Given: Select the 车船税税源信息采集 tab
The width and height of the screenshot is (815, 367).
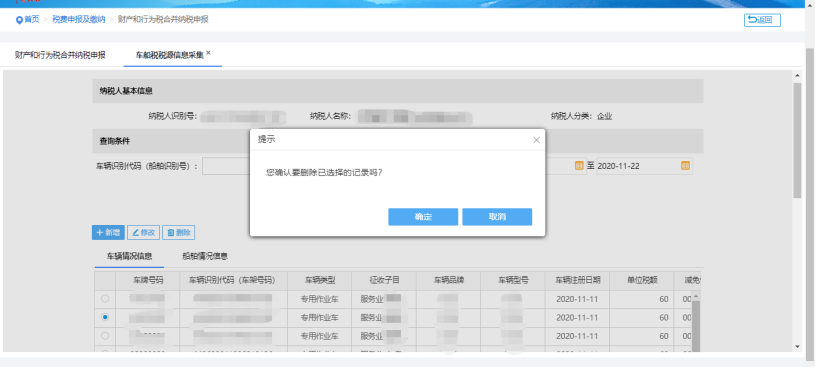Looking at the screenshot, I should pyautogui.click(x=169, y=55).
